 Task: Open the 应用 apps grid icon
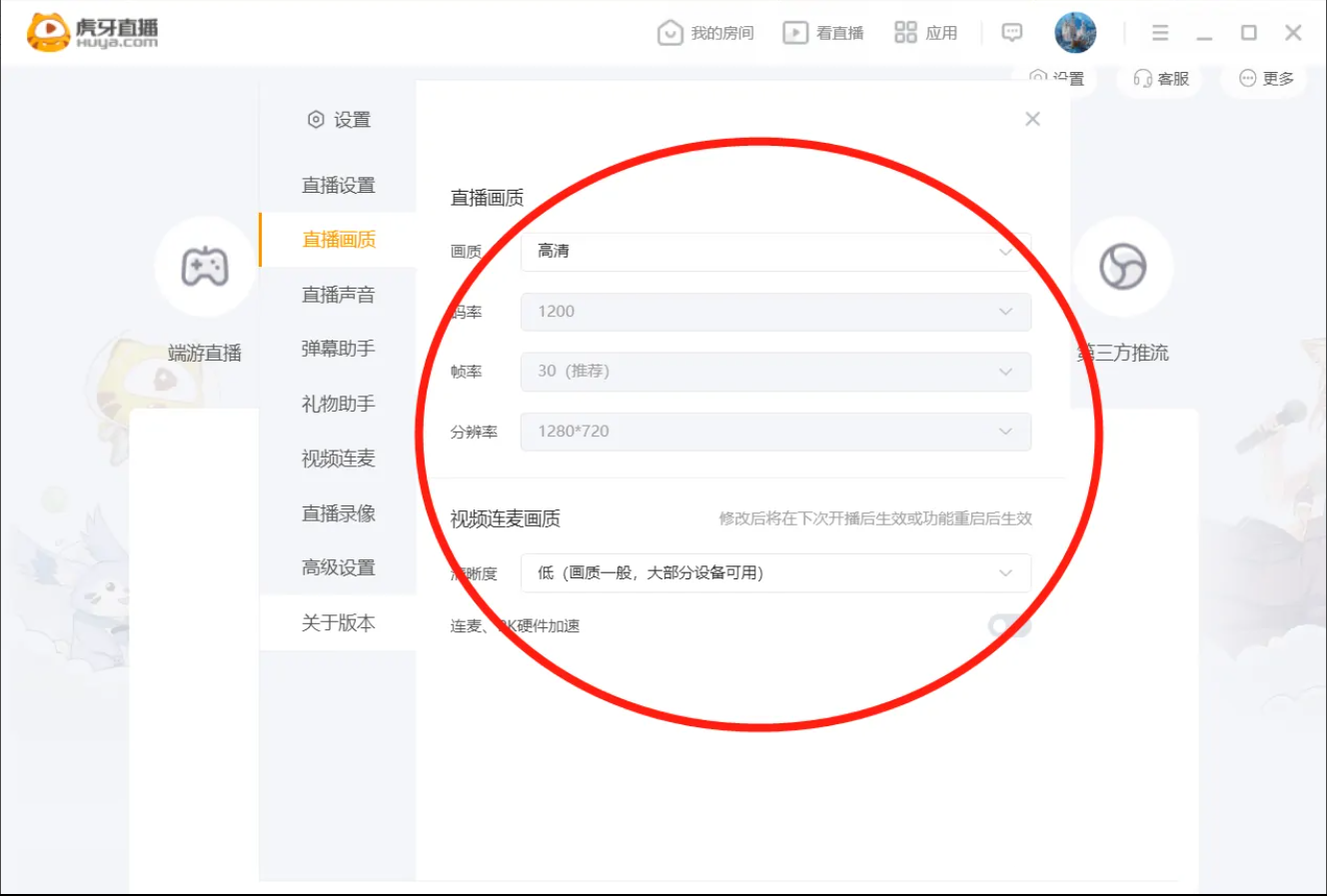[x=906, y=31]
